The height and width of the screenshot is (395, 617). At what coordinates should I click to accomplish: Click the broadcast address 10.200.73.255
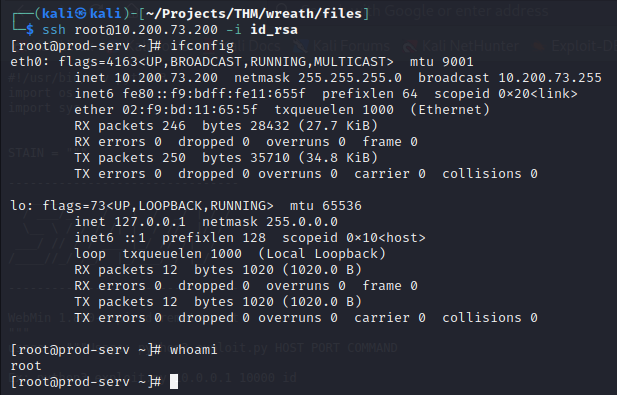tap(550, 78)
